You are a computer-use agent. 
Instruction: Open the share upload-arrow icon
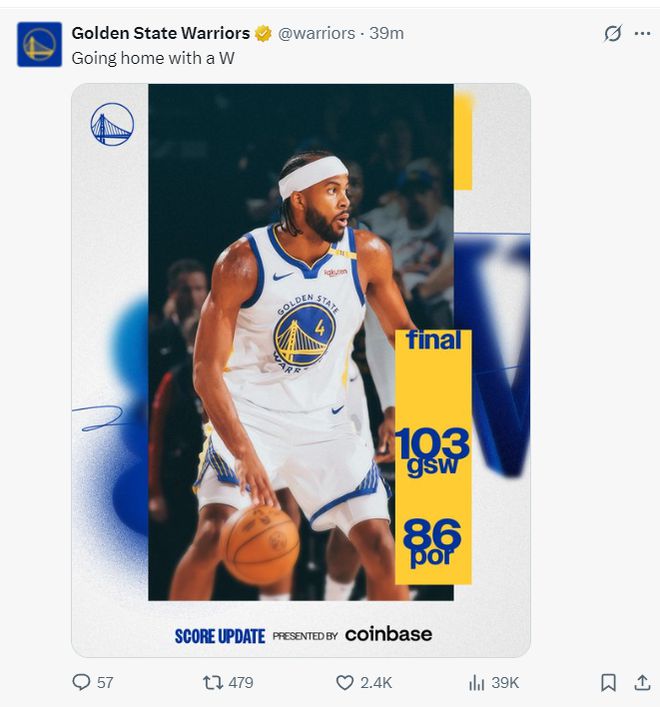coord(642,682)
